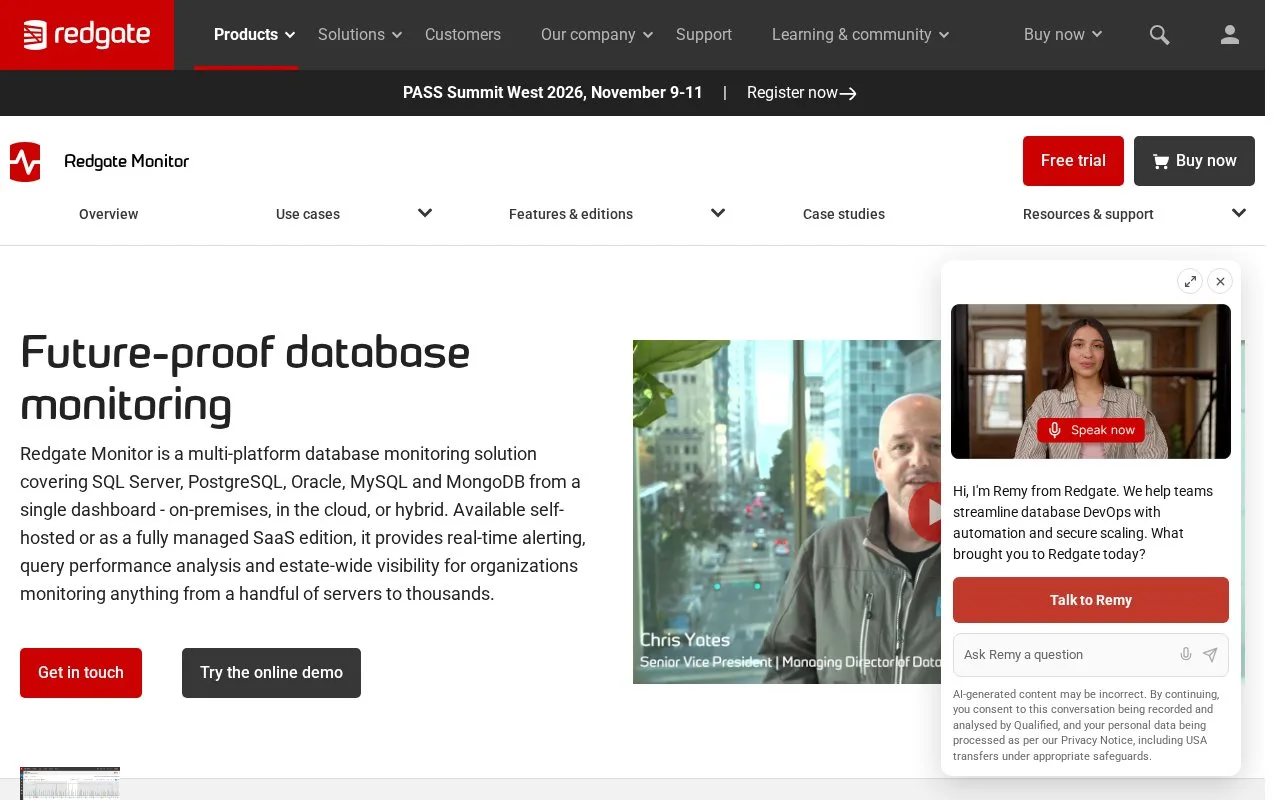Click the PASS Summit West 2026 banner text
Image resolution: width=1280 pixels, height=800 pixels.
click(553, 93)
